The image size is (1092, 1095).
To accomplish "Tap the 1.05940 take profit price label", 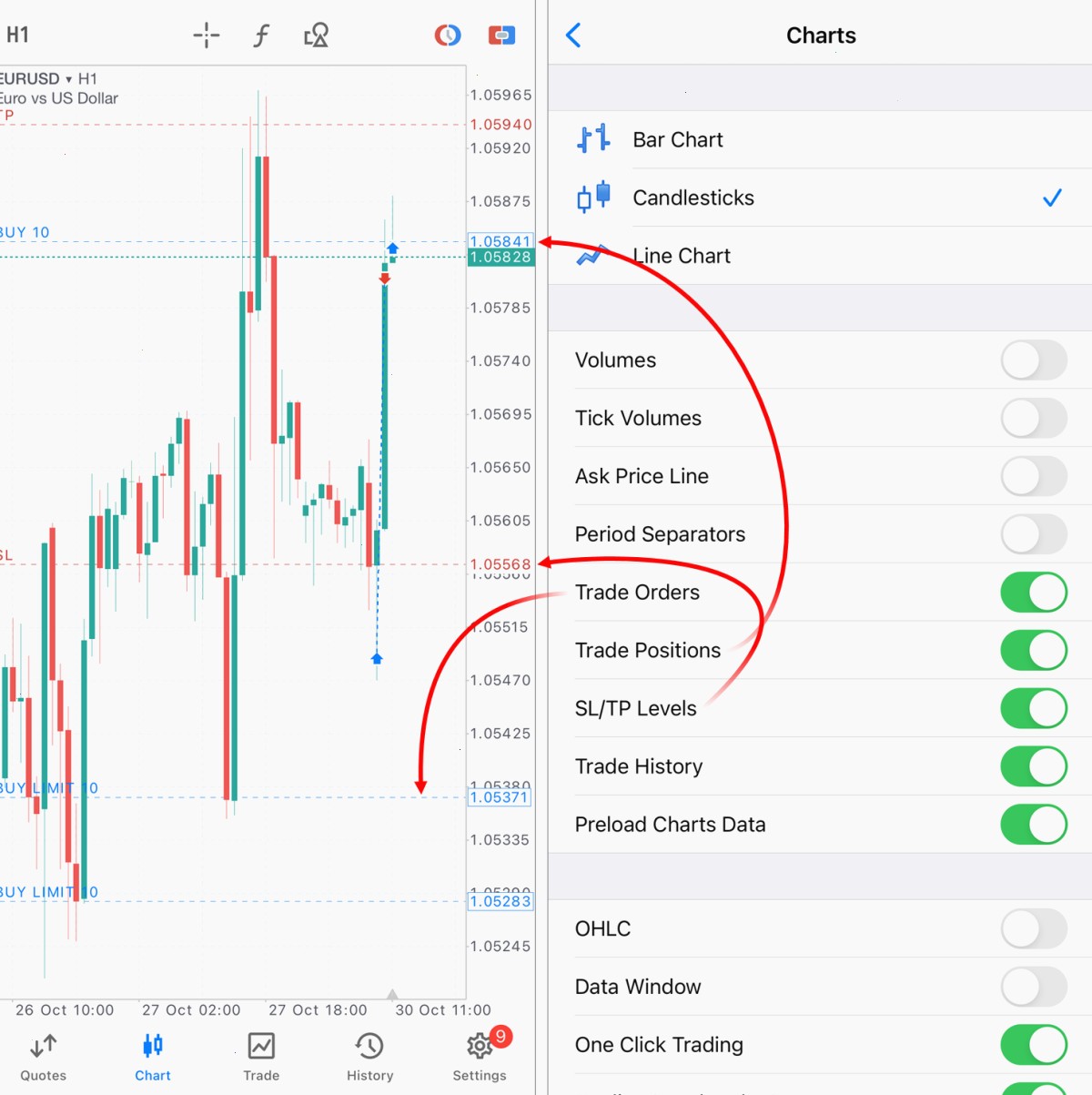I will (x=500, y=125).
